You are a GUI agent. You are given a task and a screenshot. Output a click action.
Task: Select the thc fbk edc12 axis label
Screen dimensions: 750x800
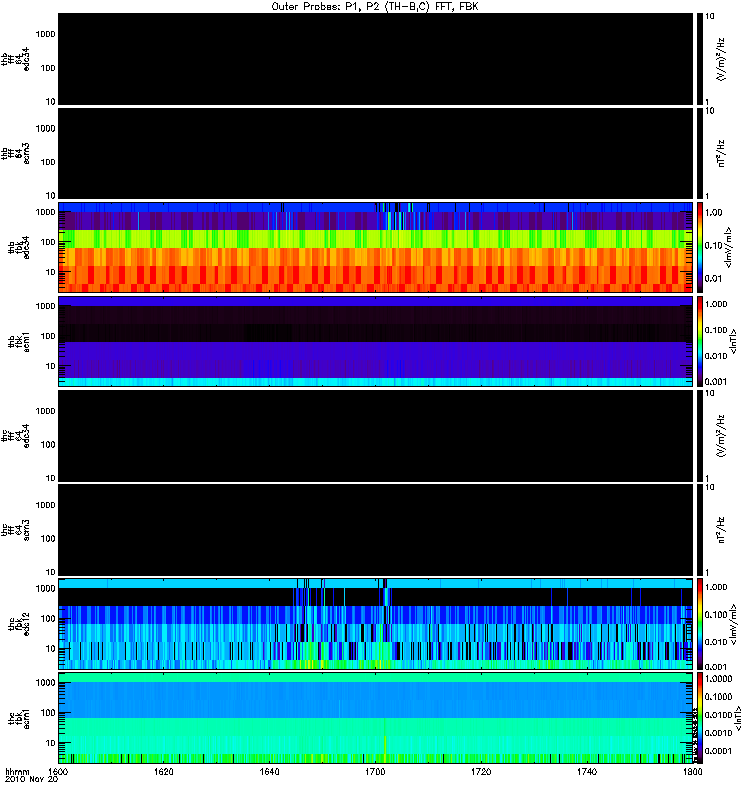tap(19, 624)
